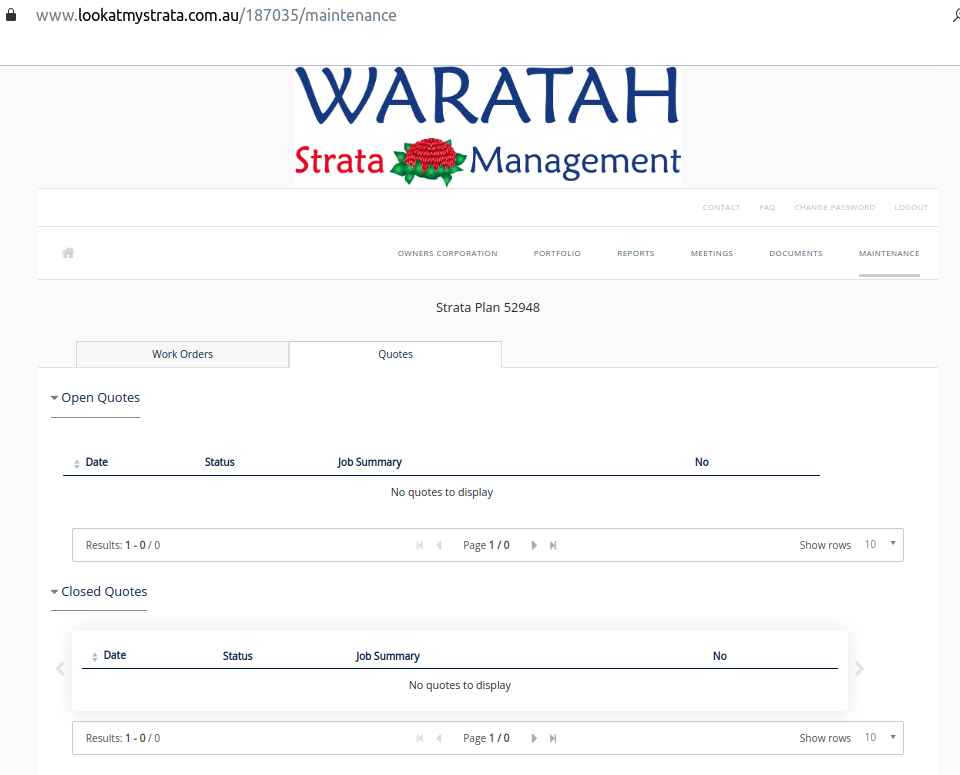The image size is (960, 775).
Task: Select the Quotes tab
Action: point(396,354)
